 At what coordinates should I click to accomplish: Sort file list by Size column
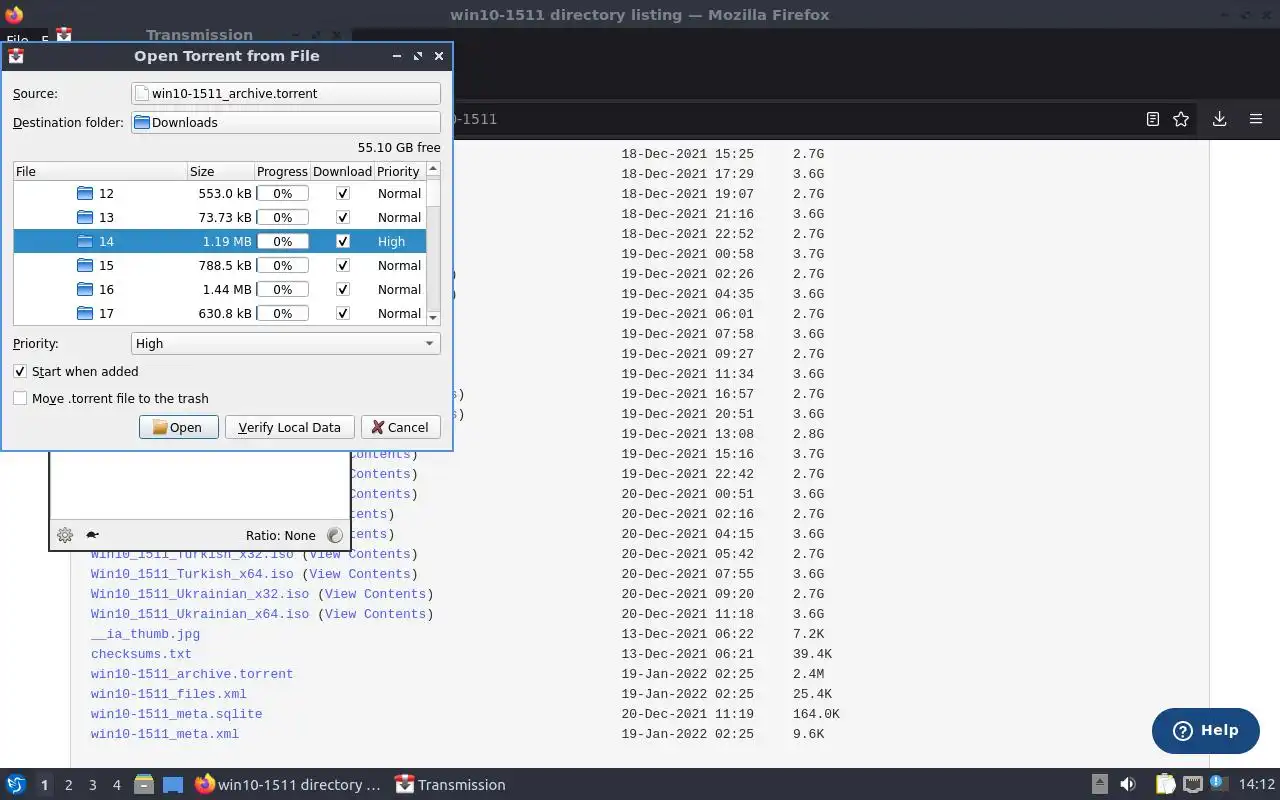(220, 171)
